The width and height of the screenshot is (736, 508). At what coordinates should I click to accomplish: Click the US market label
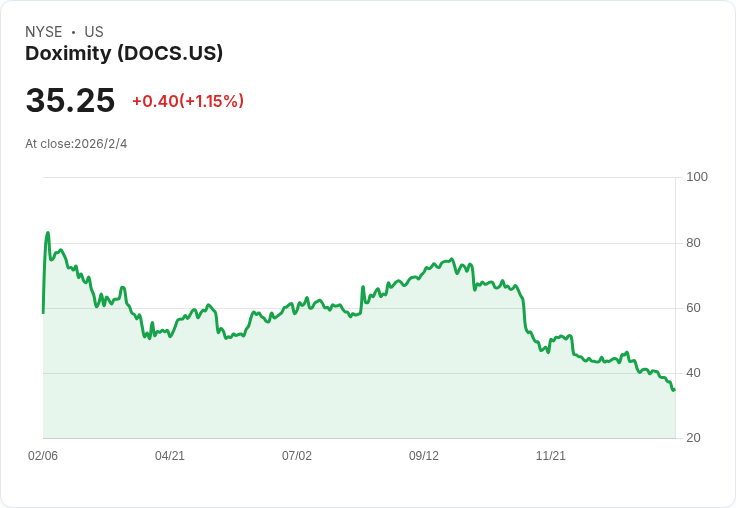[x=94, y=32]
